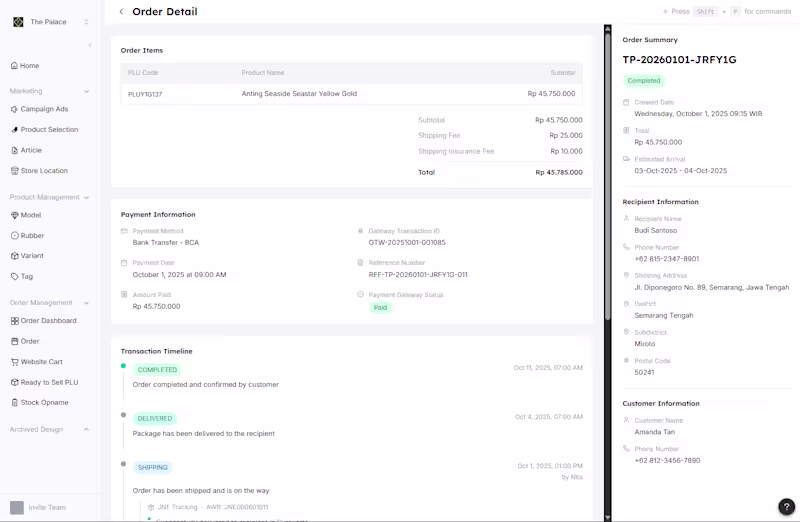Open Home icon in sidebar

[14, 65]
